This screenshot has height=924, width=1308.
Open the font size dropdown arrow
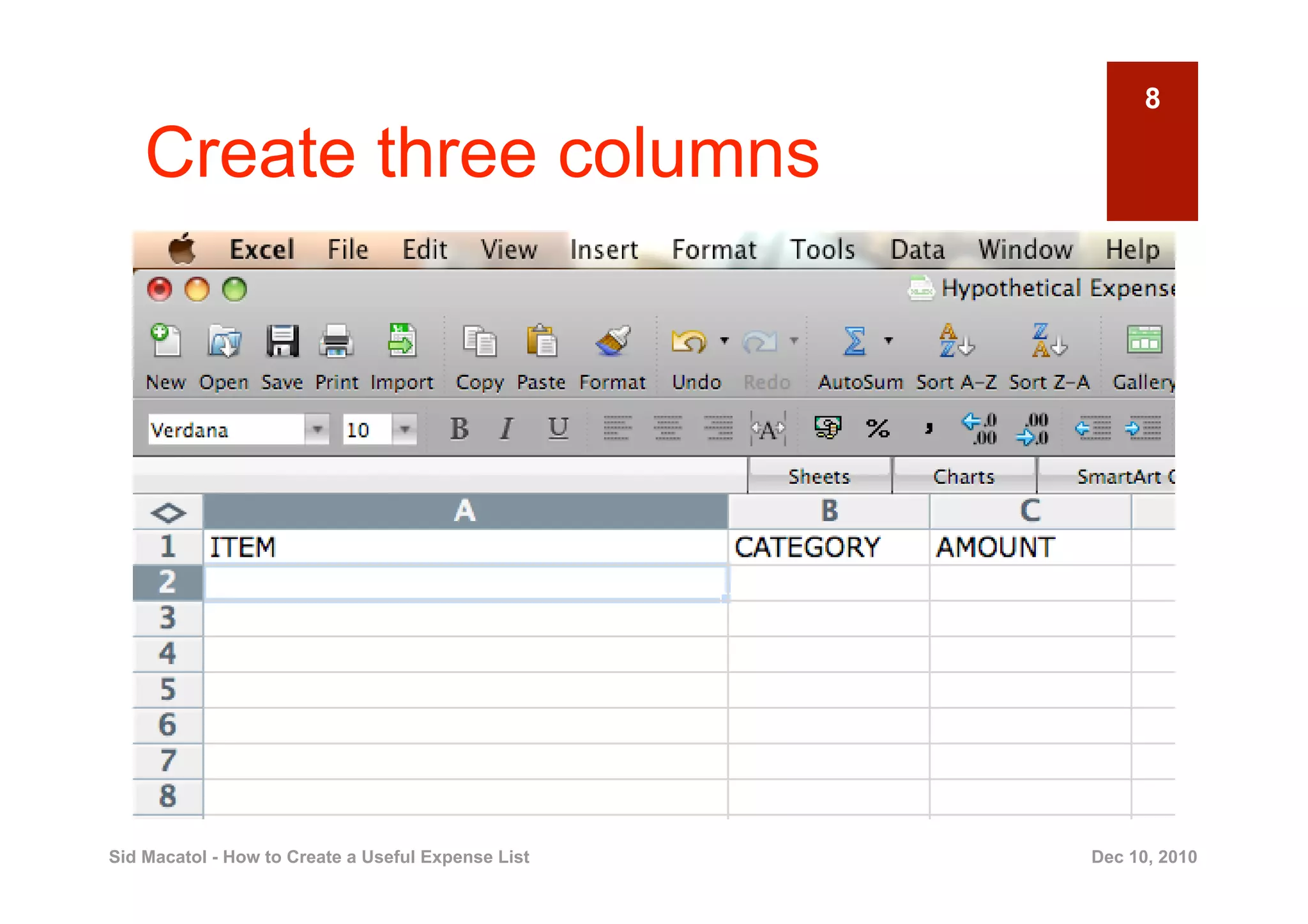click(404, 429)
